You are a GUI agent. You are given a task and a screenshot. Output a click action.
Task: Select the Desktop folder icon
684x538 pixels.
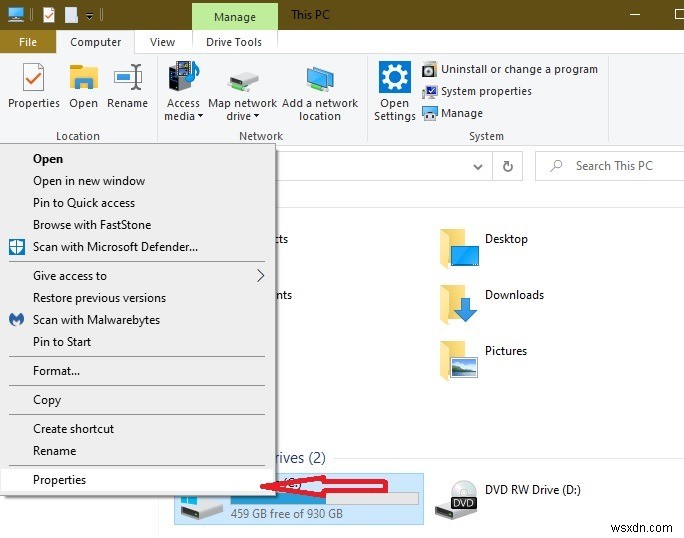(x=459, y=248)
